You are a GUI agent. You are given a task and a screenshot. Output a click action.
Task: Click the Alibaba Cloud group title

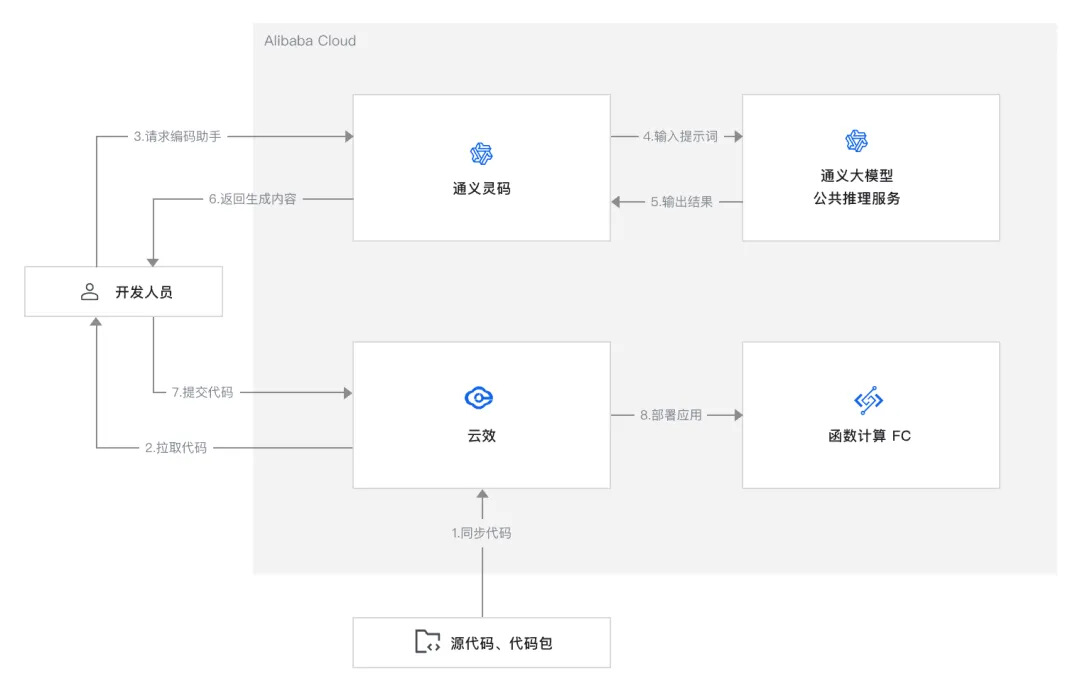point(310,41)
